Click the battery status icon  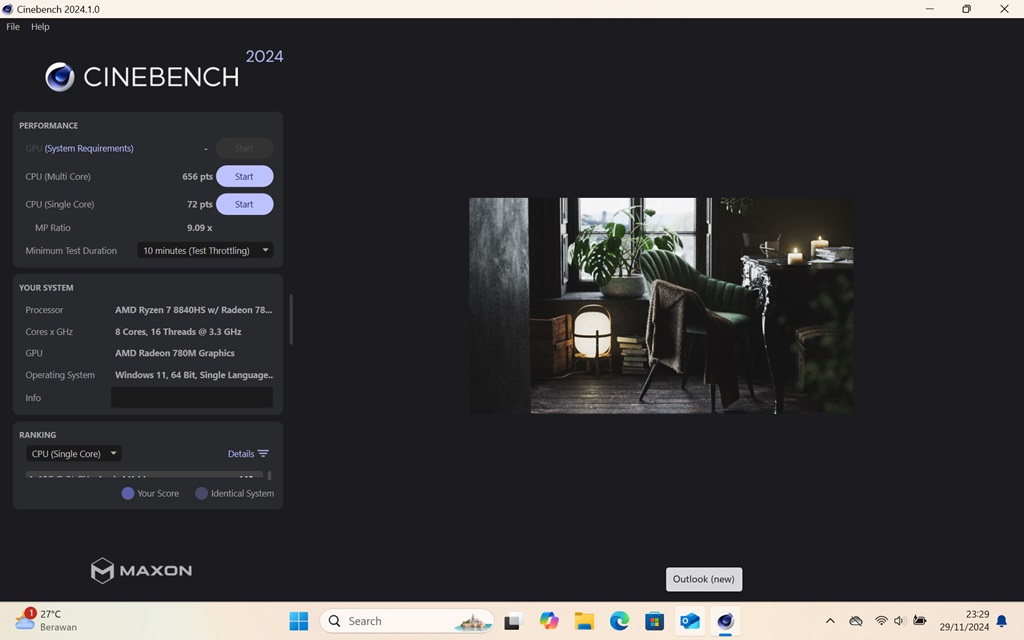tap(920, 620)
